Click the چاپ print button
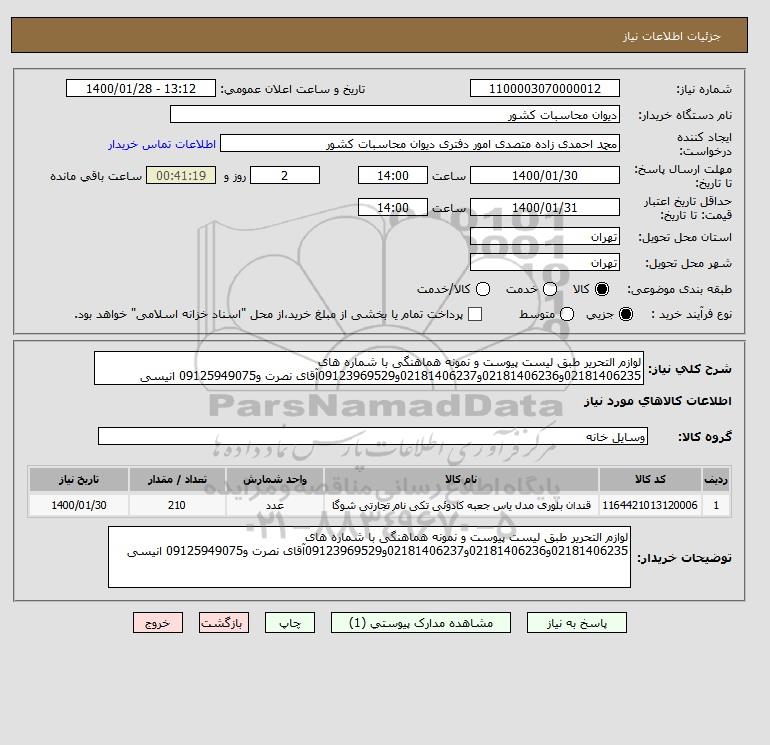Image resolution: width=770 pixels, height=745 pixels. coord(290,623)
